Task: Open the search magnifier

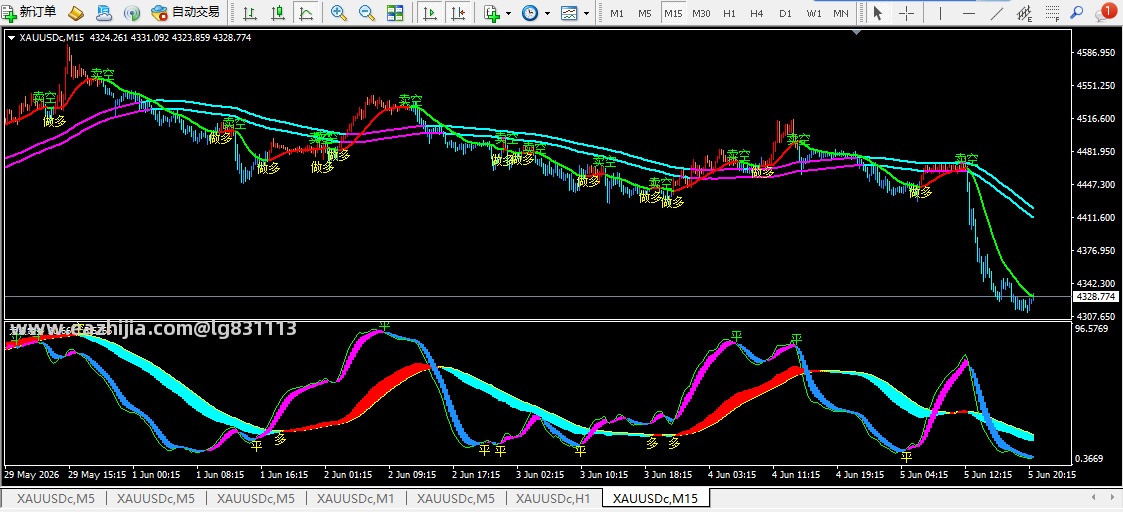Action: pos(1076,12)
